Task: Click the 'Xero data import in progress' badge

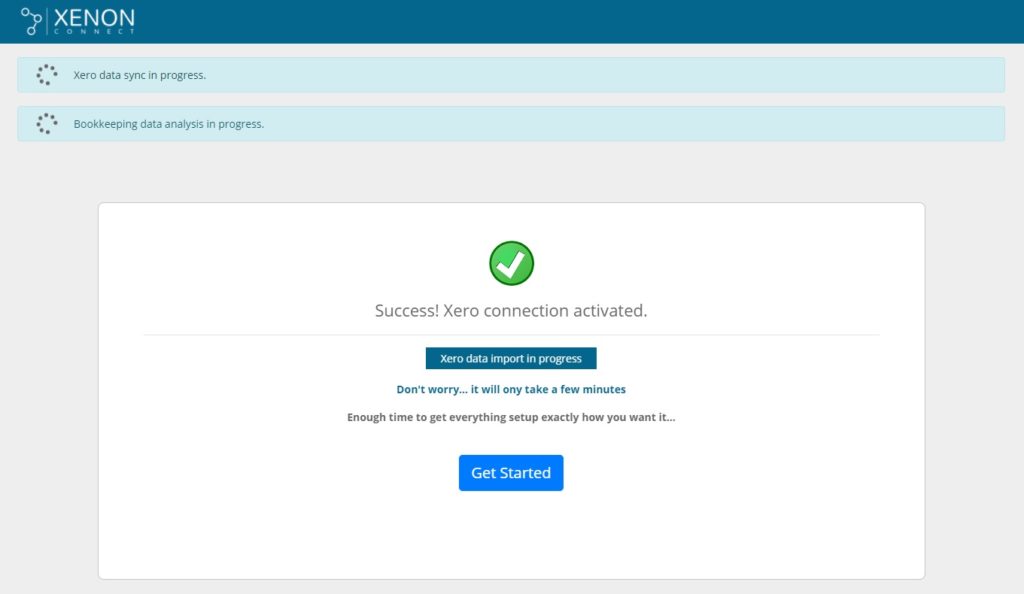Action: coord(511,358)
